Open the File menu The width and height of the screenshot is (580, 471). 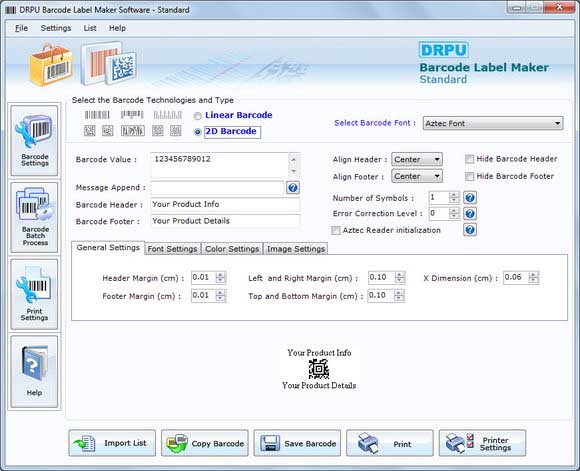[x=21, y=28]
